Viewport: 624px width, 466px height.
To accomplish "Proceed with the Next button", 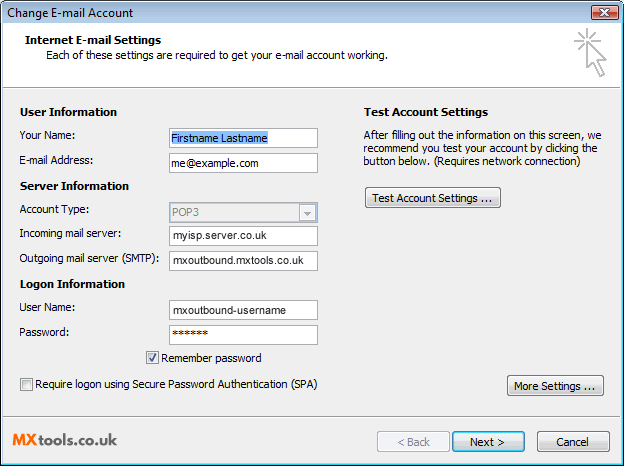I will tap(488, 442).
